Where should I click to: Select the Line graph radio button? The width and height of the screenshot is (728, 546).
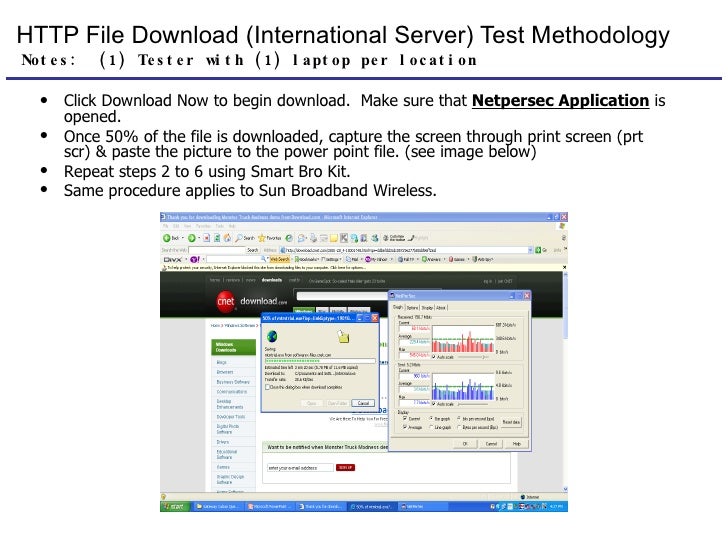(x=431, y=427)
